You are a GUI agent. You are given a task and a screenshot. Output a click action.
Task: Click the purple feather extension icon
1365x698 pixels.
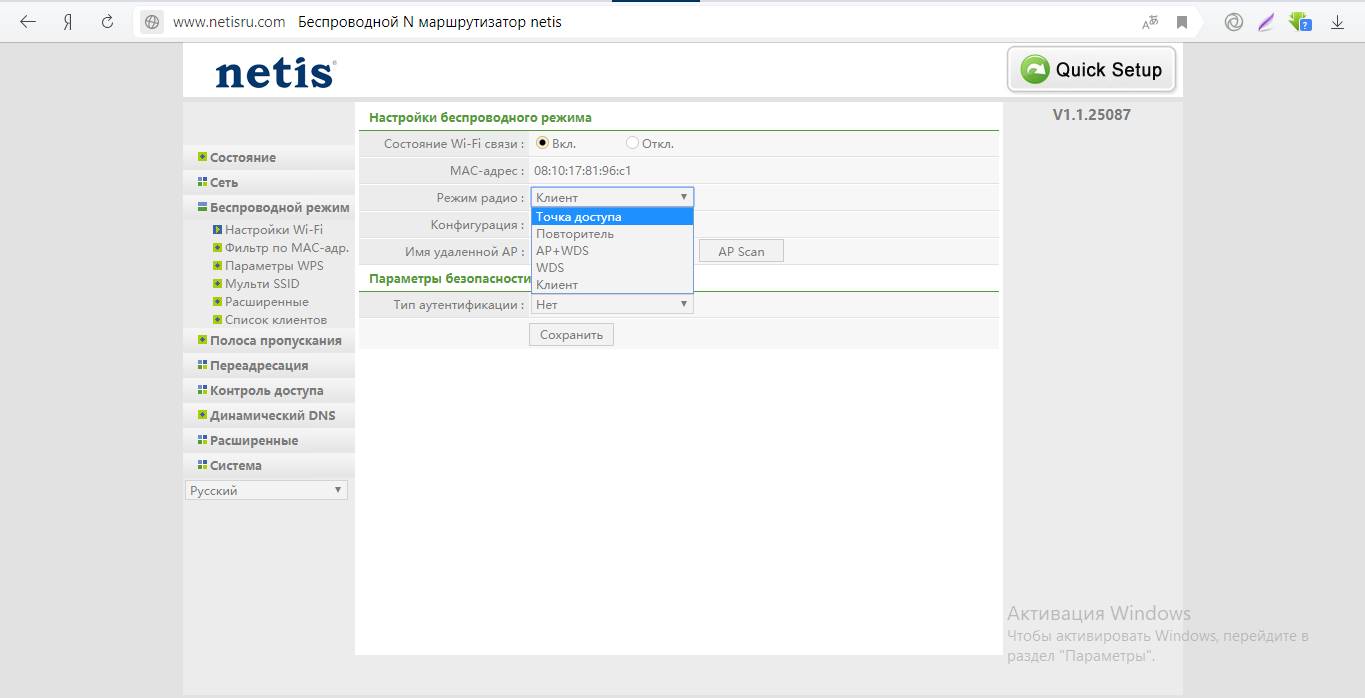coord(1266,22)
